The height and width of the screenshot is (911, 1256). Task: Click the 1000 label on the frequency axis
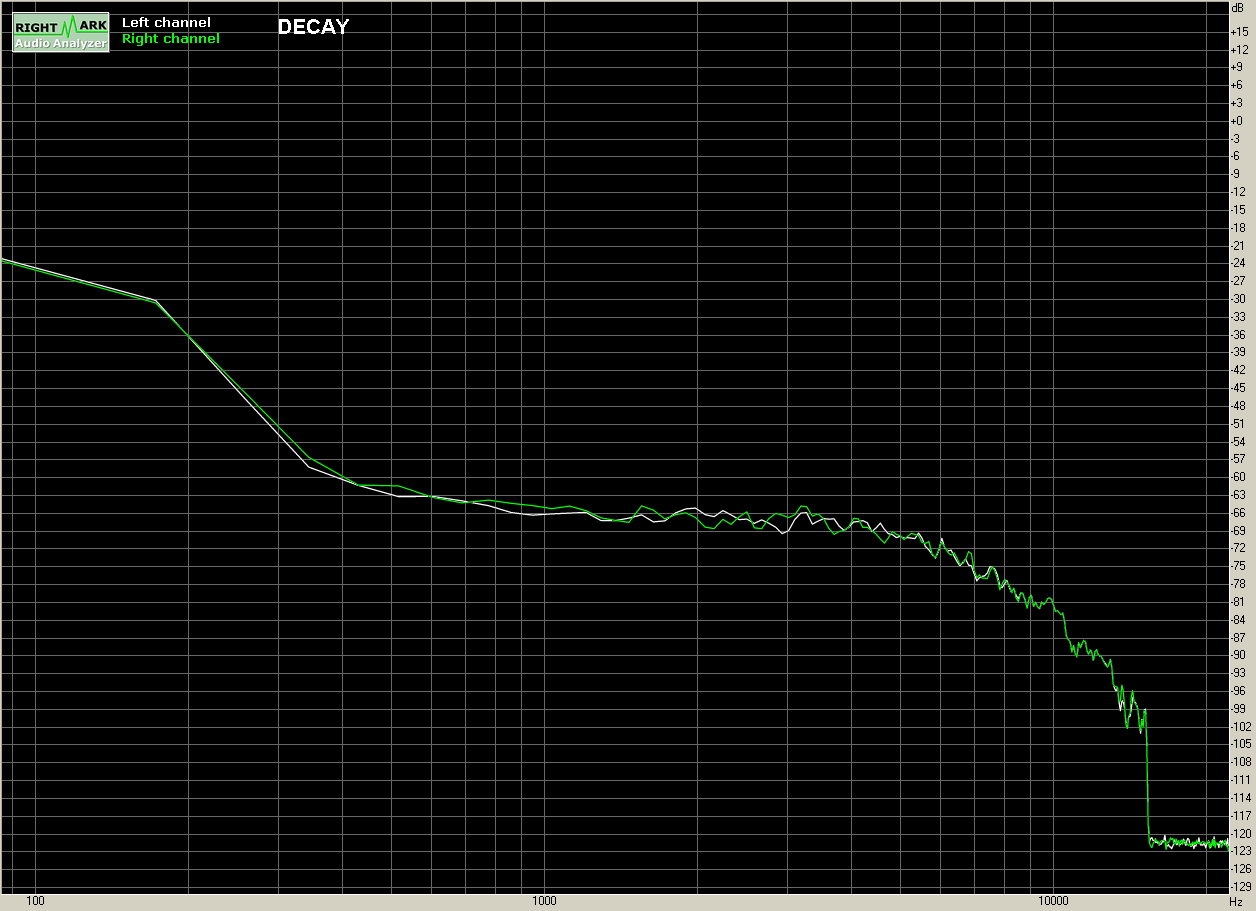[544, 901]
